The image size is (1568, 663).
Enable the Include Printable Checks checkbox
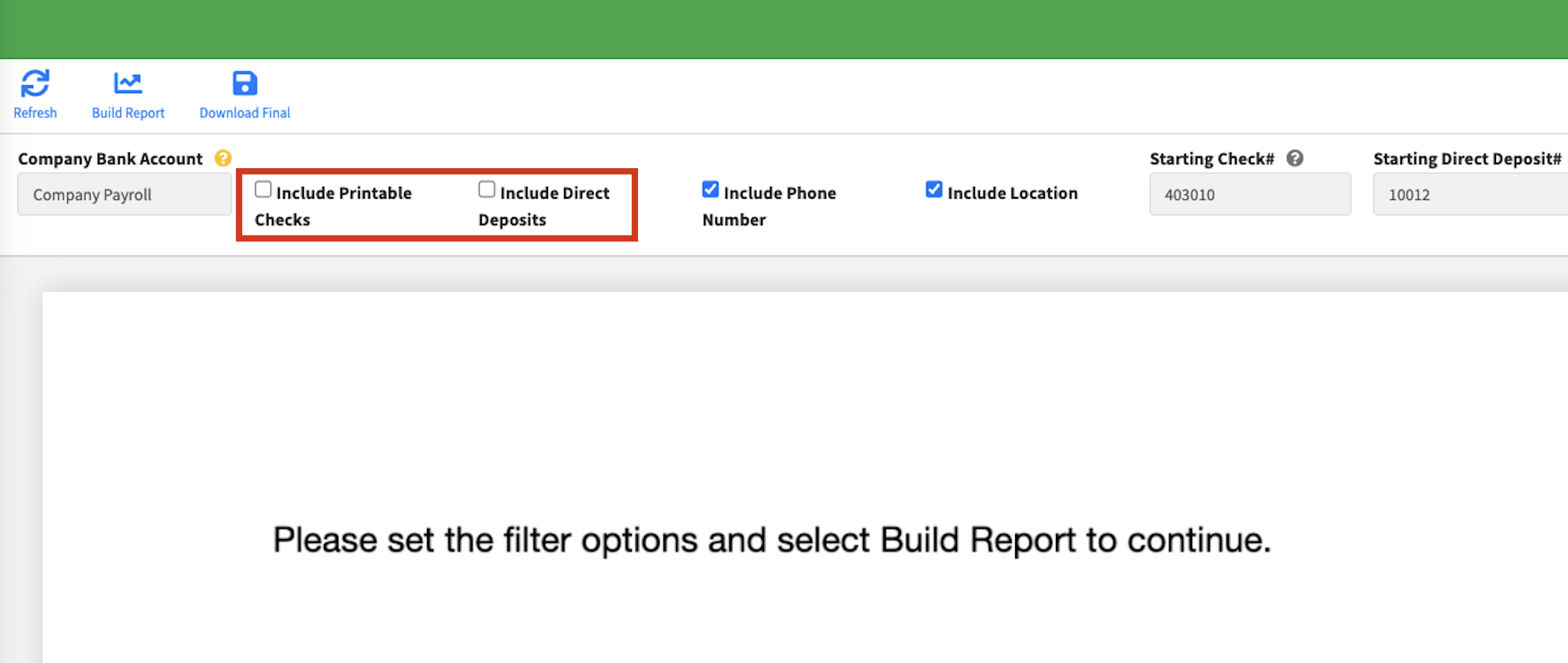pos(263,190)
